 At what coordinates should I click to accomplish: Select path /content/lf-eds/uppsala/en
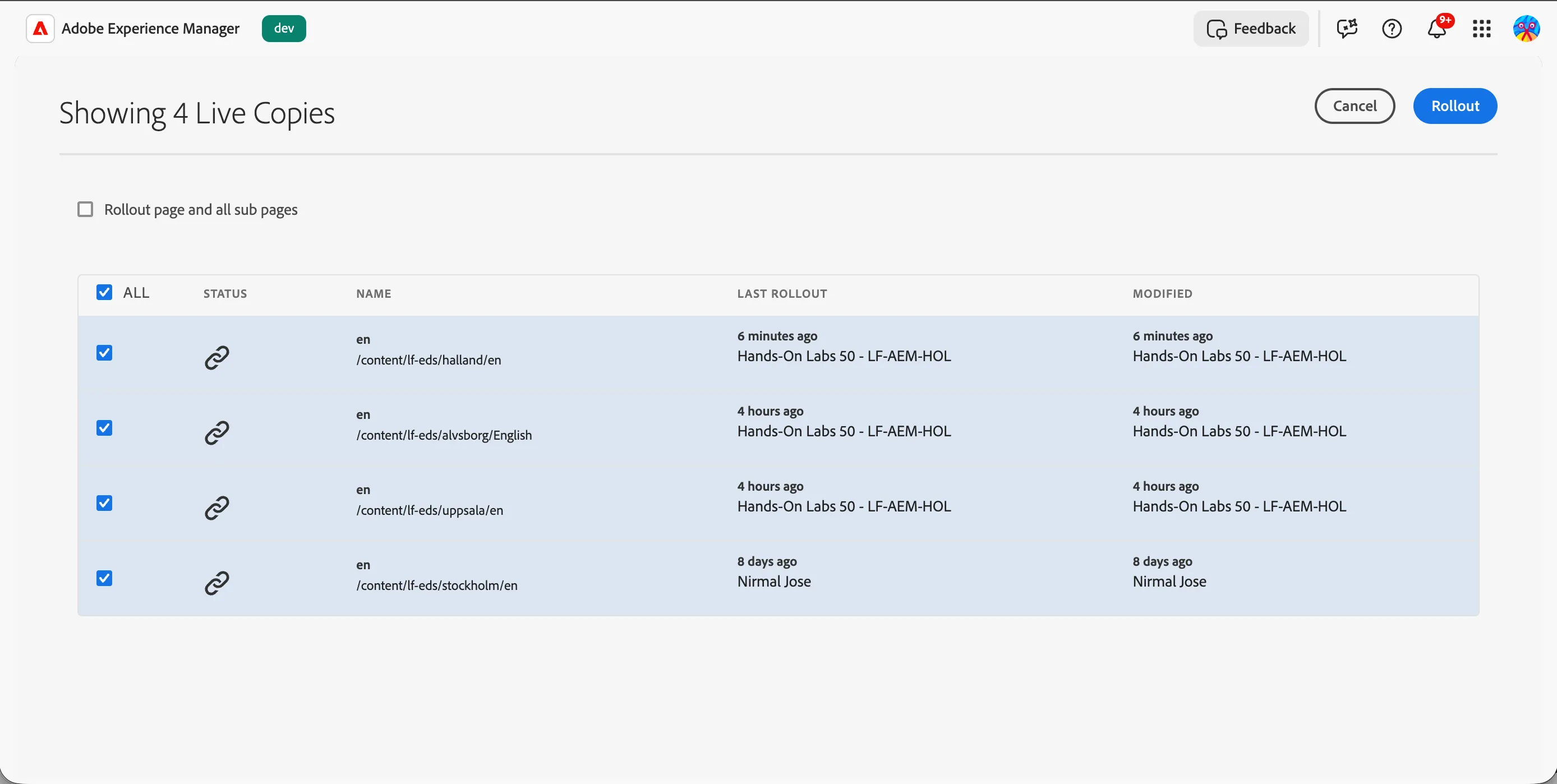tap(429, 510)
